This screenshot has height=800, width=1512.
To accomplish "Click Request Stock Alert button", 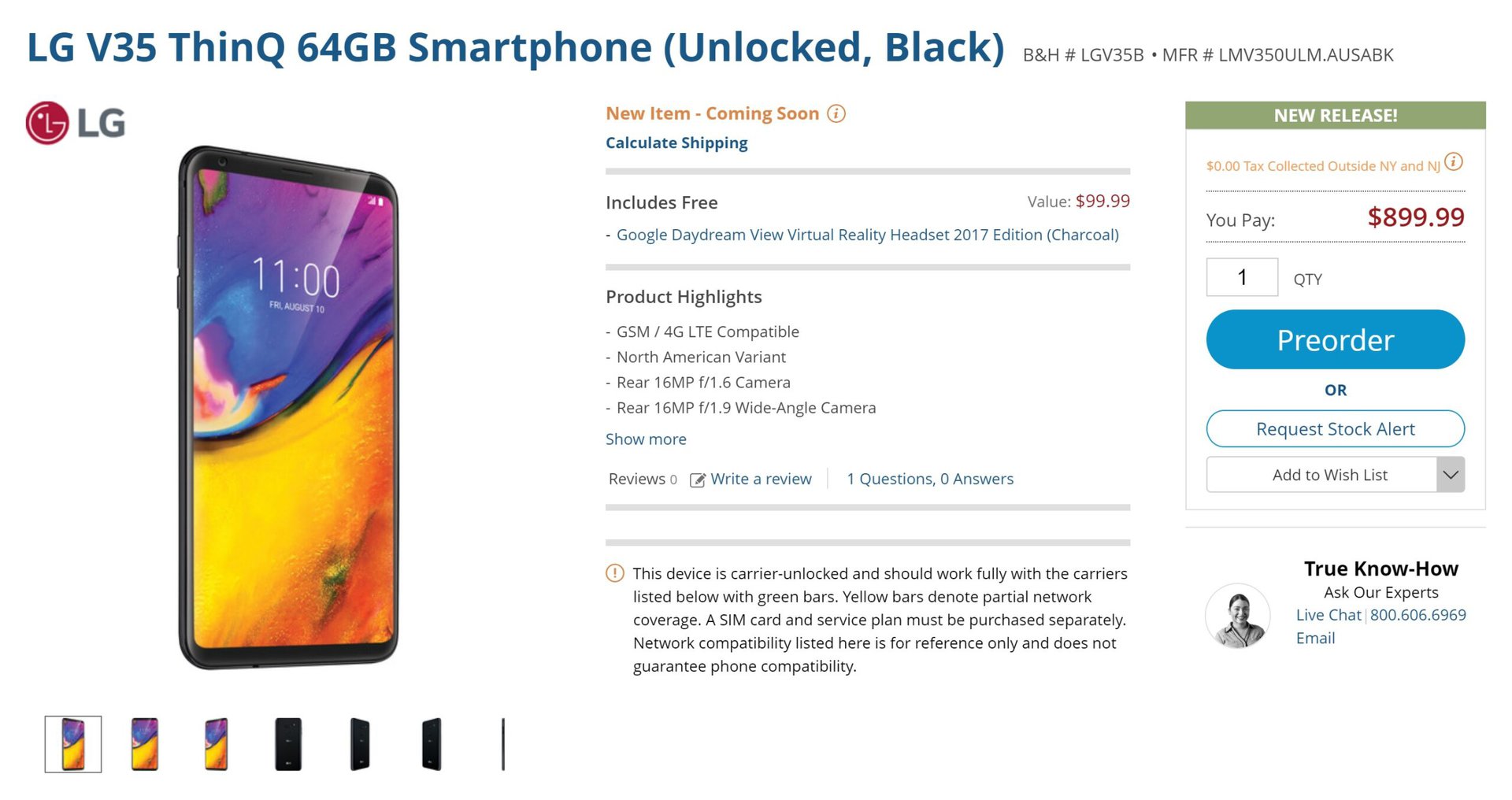I will 1335,429.
